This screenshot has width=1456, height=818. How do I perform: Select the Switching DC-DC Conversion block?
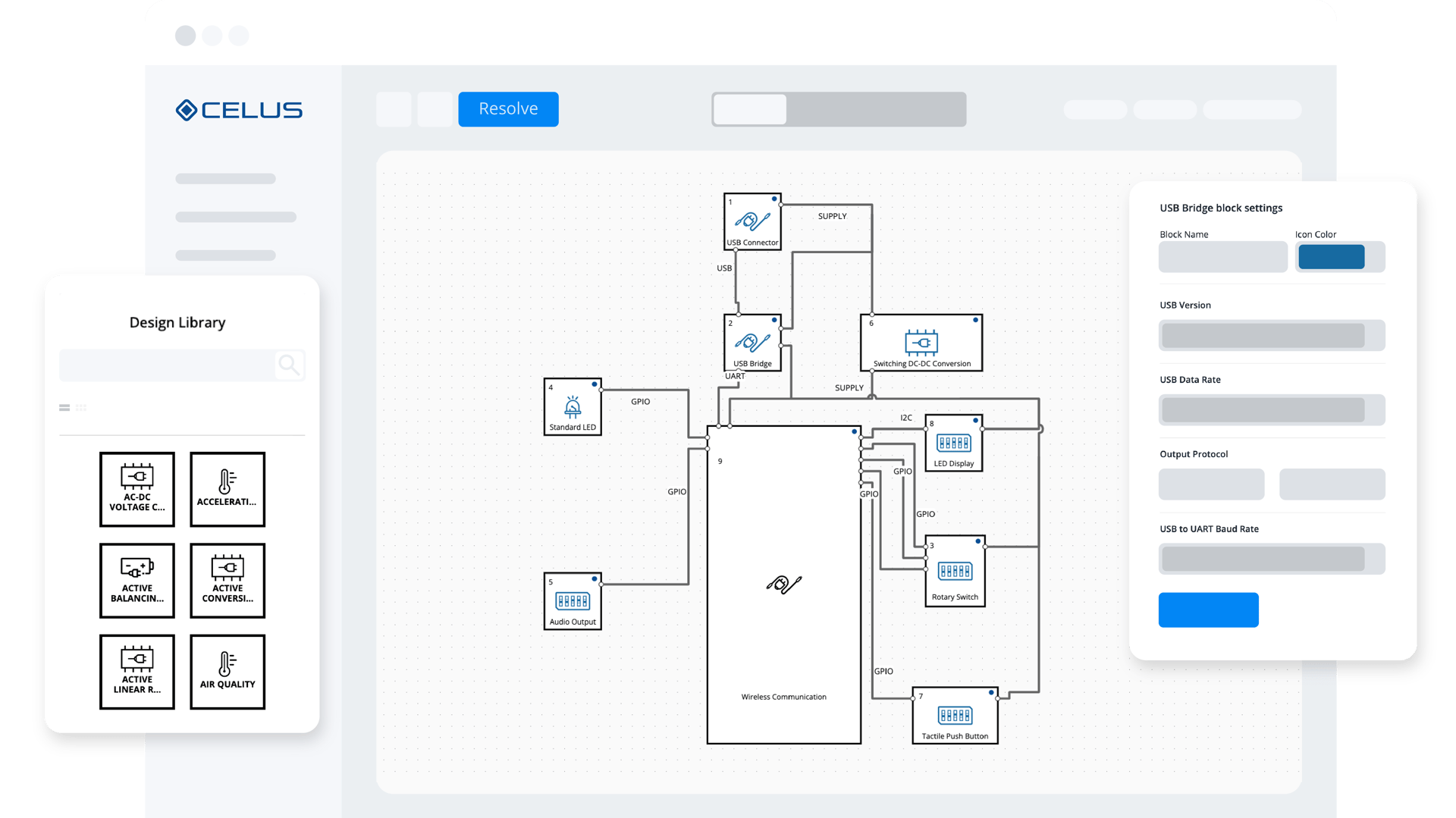[921, 343]
